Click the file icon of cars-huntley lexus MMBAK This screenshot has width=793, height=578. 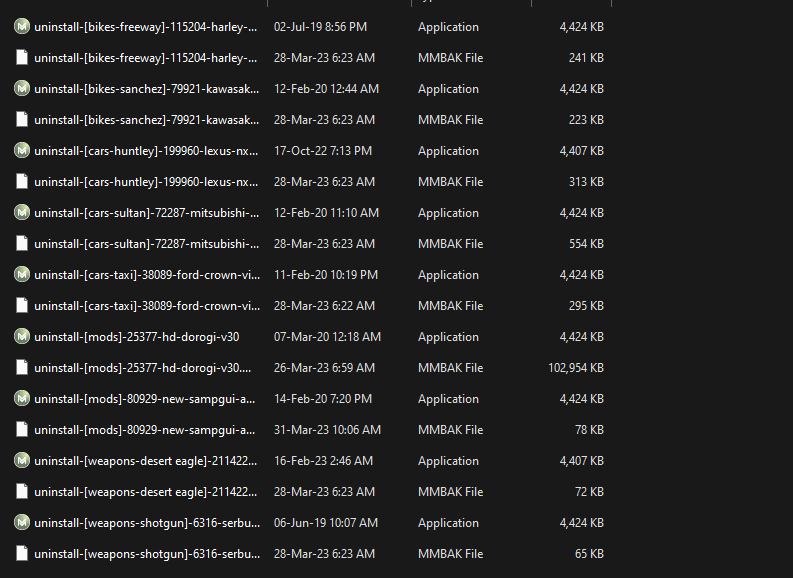pyautogui.click(x=22, y=181)
